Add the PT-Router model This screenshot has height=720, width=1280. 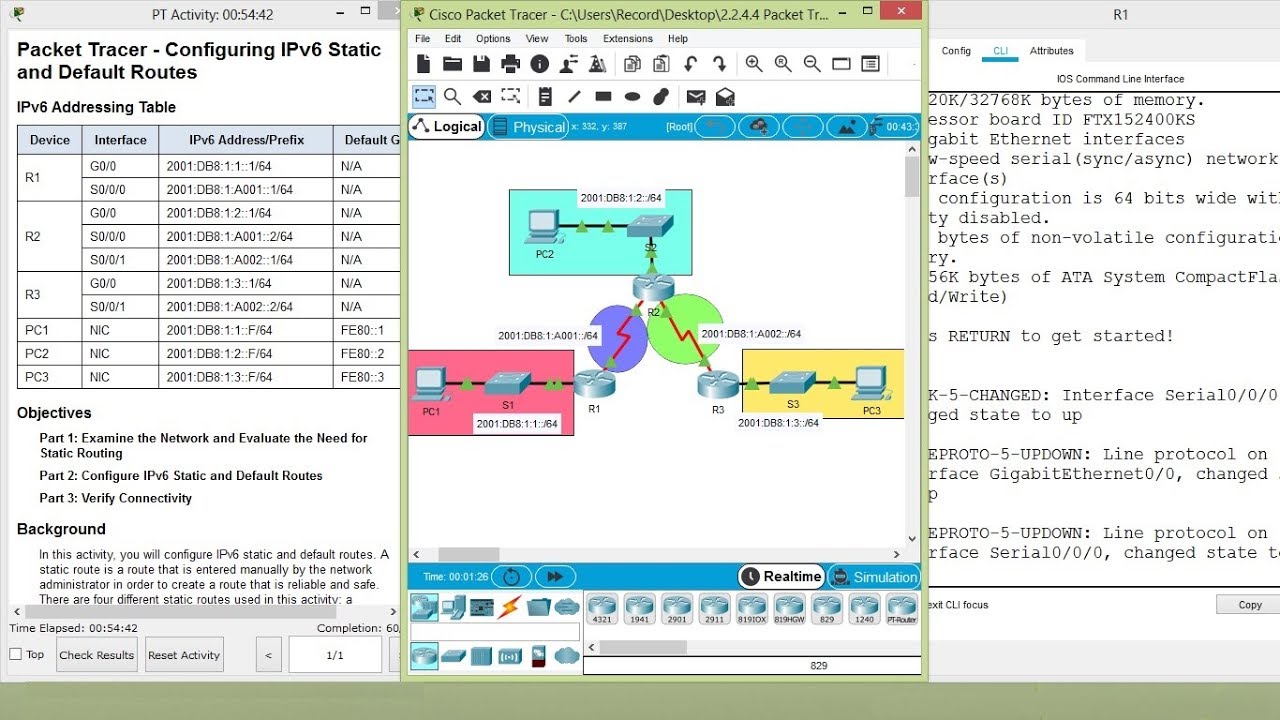coord(902,607)
